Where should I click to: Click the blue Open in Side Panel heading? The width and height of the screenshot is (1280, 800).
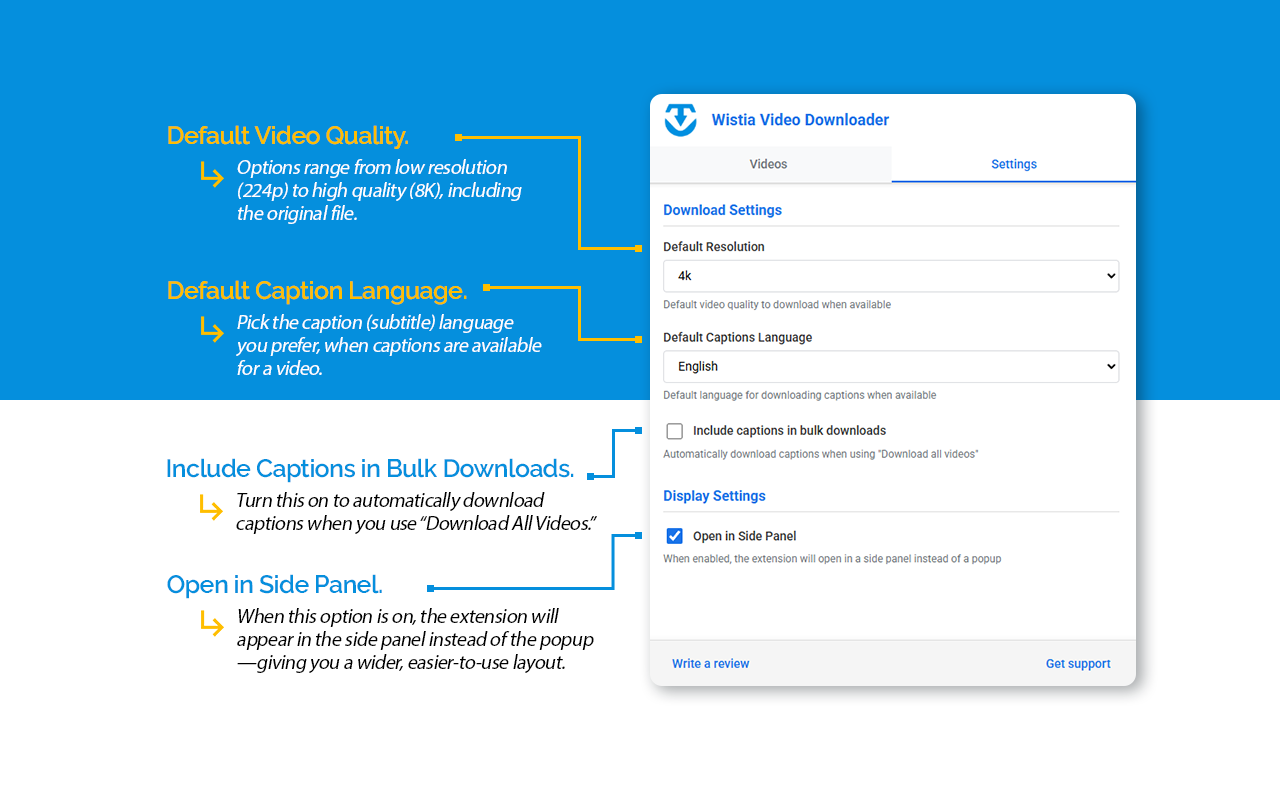tap(275, 585)
